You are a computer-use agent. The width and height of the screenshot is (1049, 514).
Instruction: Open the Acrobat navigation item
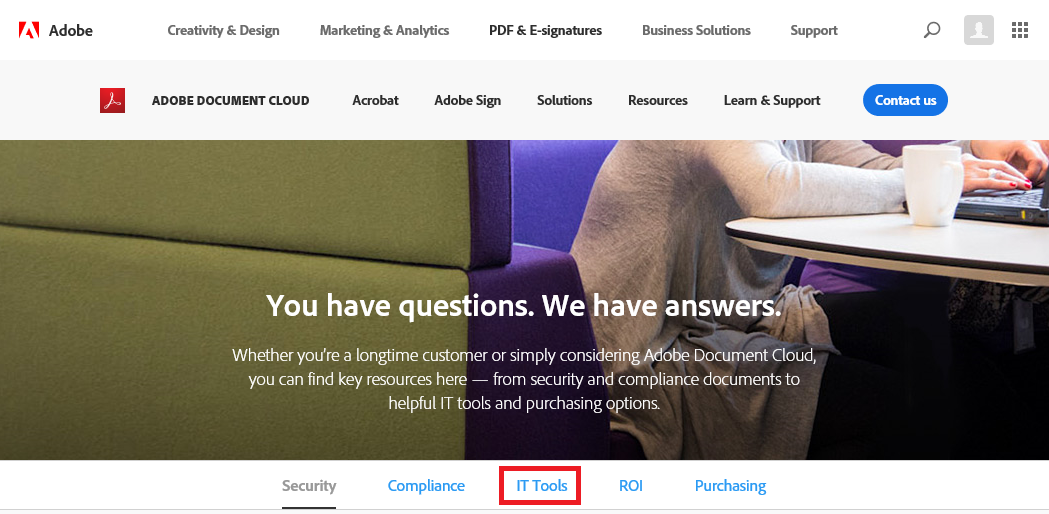pyautogui.click(x=375, y=100)
